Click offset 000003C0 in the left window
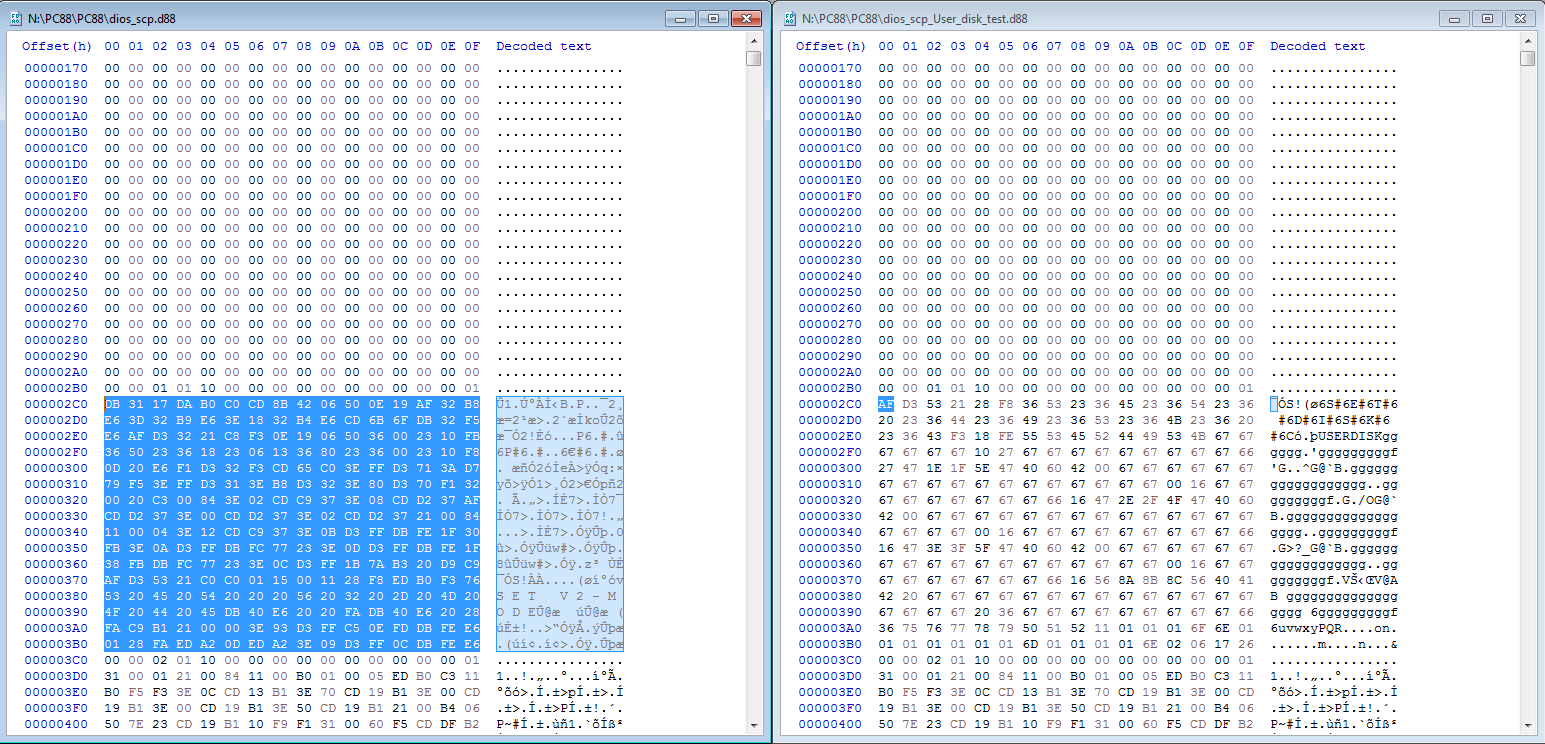Image resolution: width=1545 pixels, height=744 pixels. point(56,660)
